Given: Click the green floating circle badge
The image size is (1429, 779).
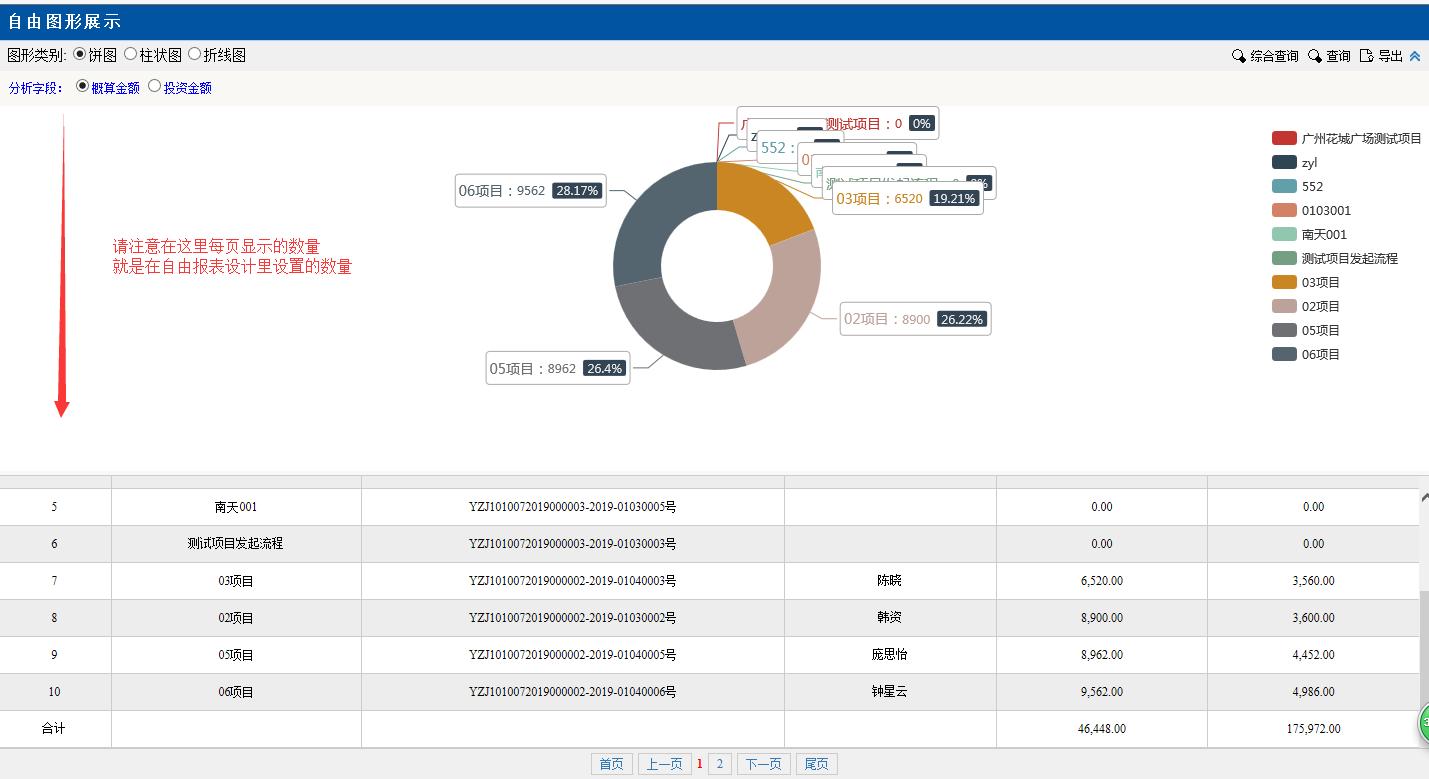Looking at the screenshot, I should pos(1424,724).
